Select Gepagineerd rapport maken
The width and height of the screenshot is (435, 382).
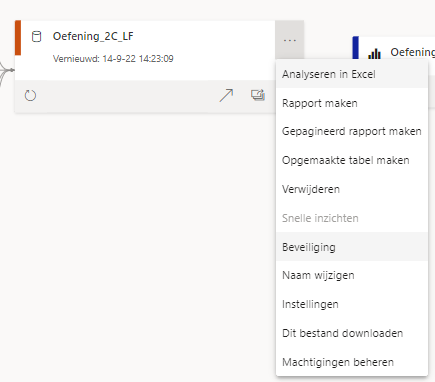(x=352, y=131)
